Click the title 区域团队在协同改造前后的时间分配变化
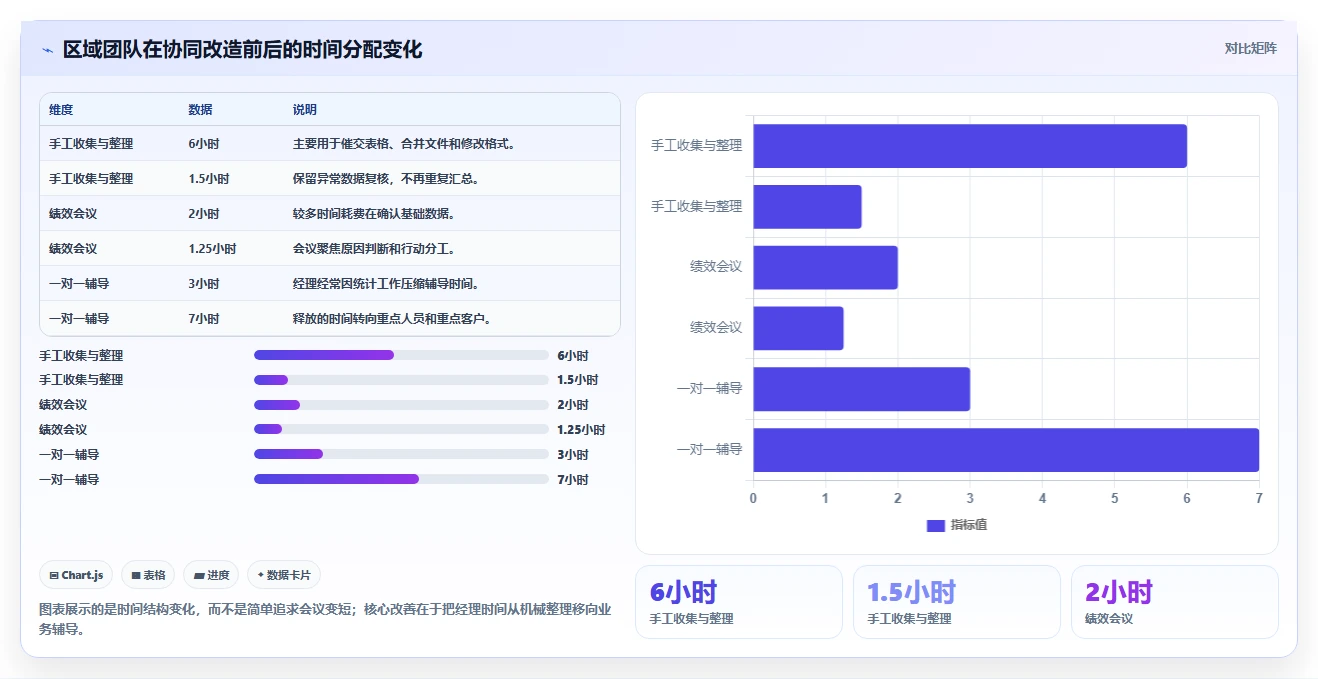The width and height of the screenshot is (1318, 679). pyautogui.click(x=242, y=49)
